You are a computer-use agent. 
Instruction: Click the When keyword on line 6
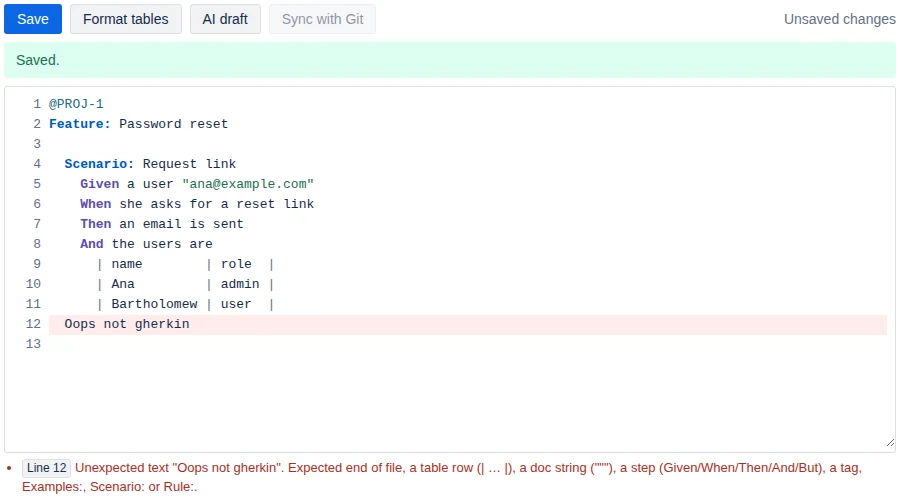coord(96,204)
